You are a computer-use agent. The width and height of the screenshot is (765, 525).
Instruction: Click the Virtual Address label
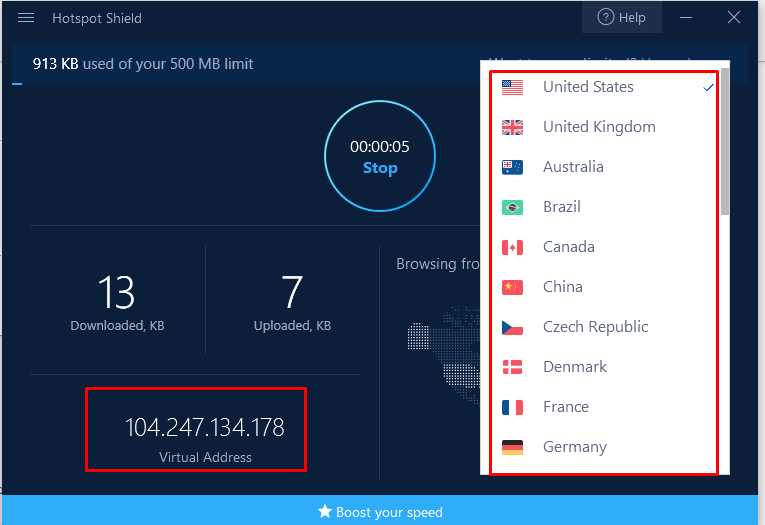tap(205, 457)
